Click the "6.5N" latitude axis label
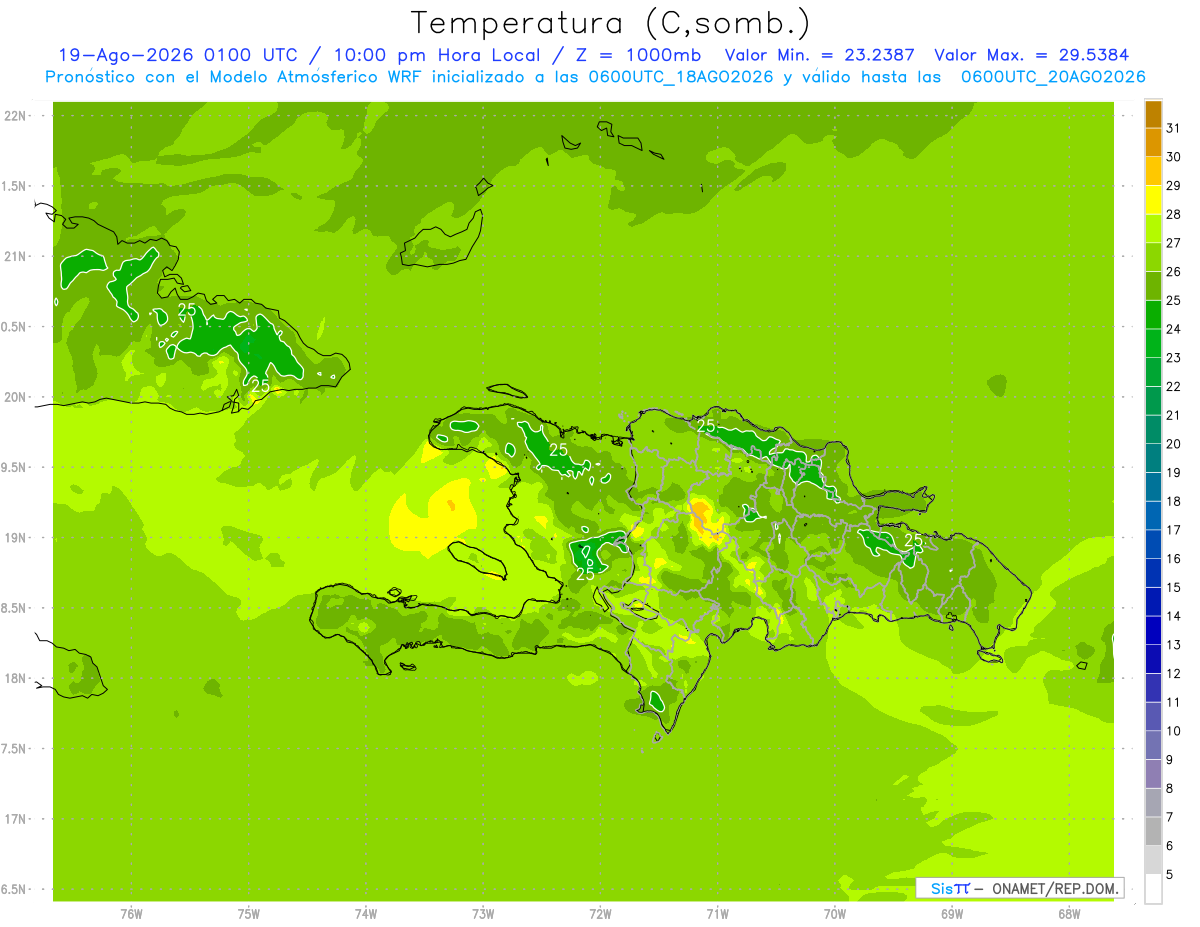The image size is (1200, 927). click(x=15, y=889)
